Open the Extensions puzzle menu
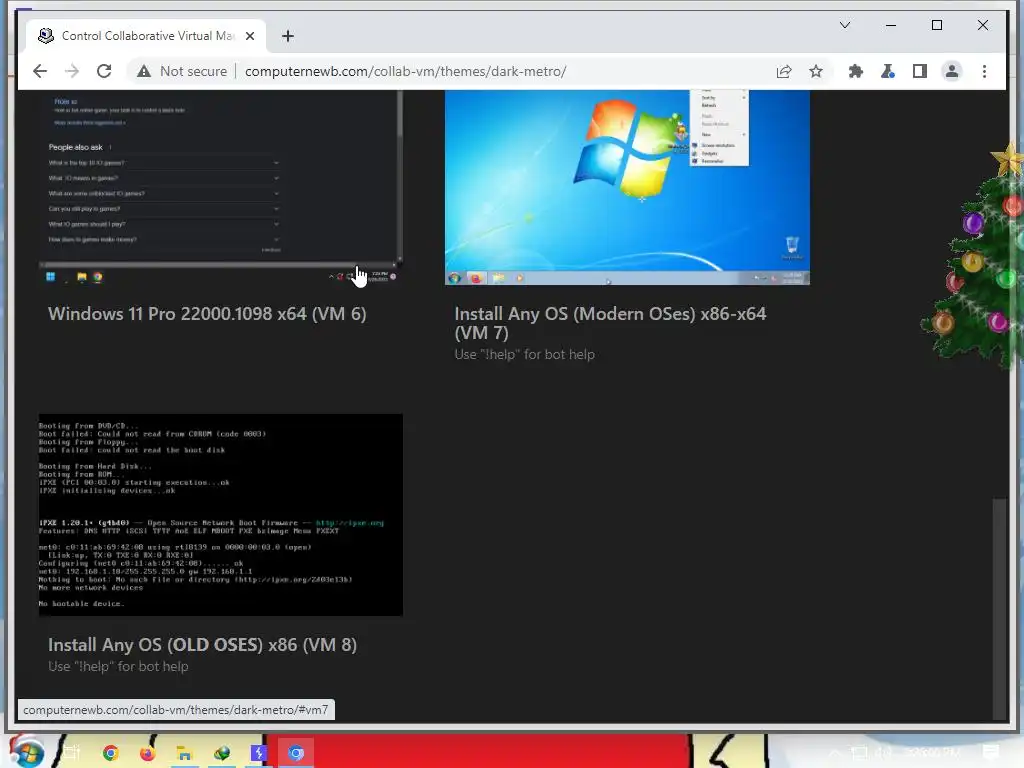This screenshot has height=768, width=1024. pyautogui.click(x=856, y=71)
